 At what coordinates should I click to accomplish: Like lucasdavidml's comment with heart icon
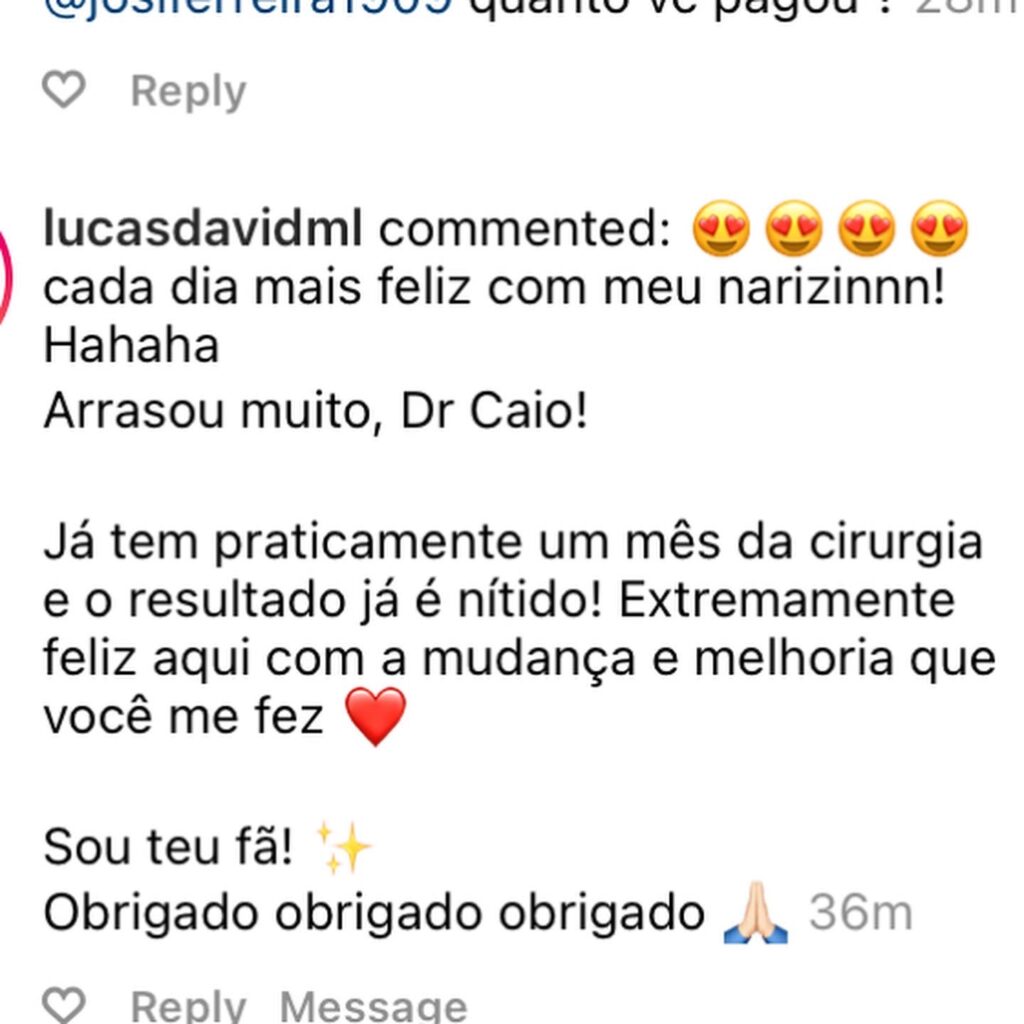pyautogui.click(x=63, y=1004)
